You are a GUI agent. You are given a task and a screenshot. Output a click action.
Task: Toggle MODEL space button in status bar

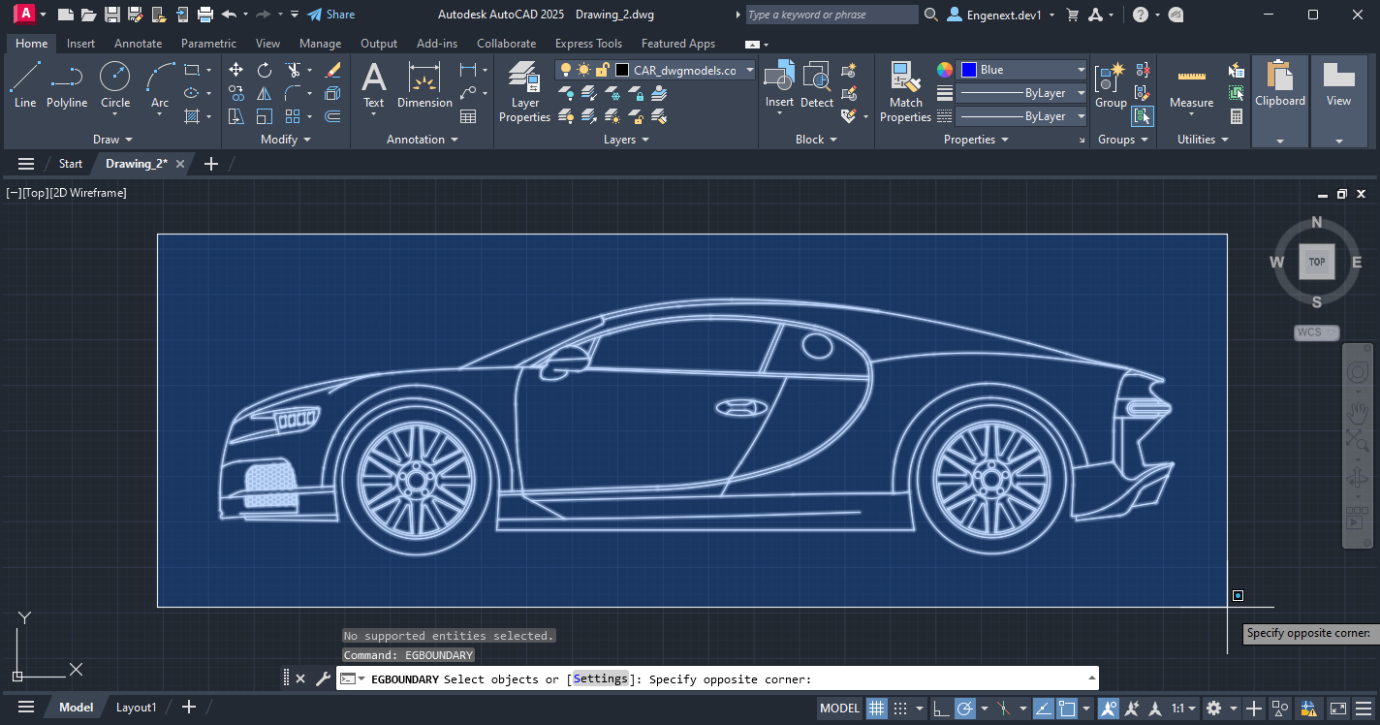point(839,708)
